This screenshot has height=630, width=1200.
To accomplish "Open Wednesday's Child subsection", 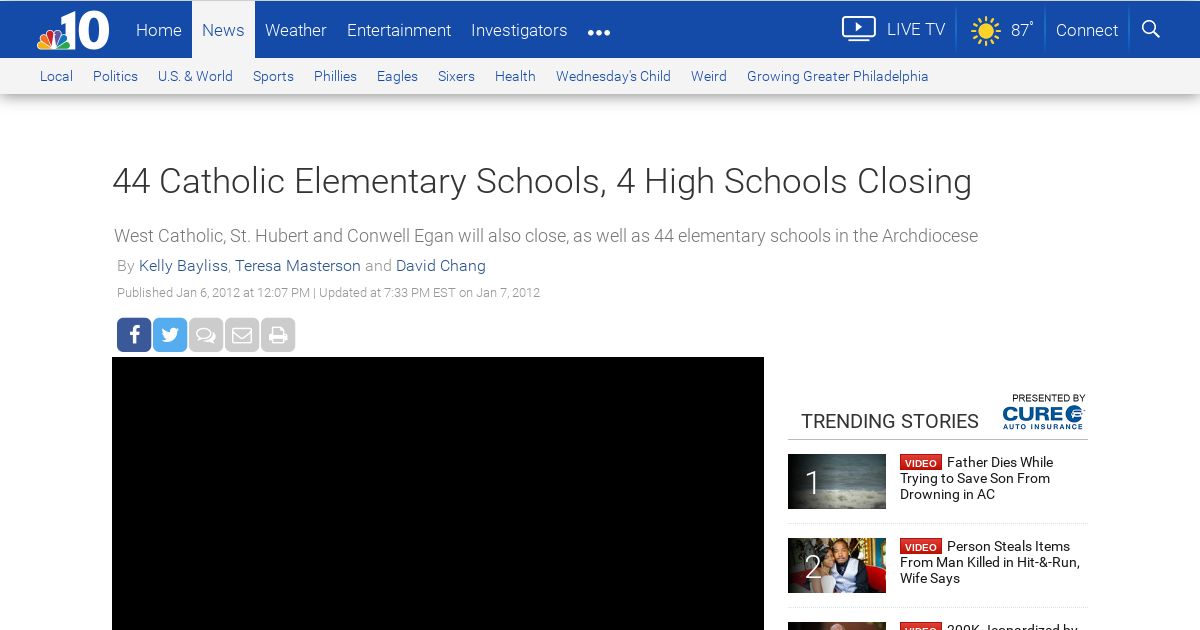I will pyautogui.click(x=613, y=76).
